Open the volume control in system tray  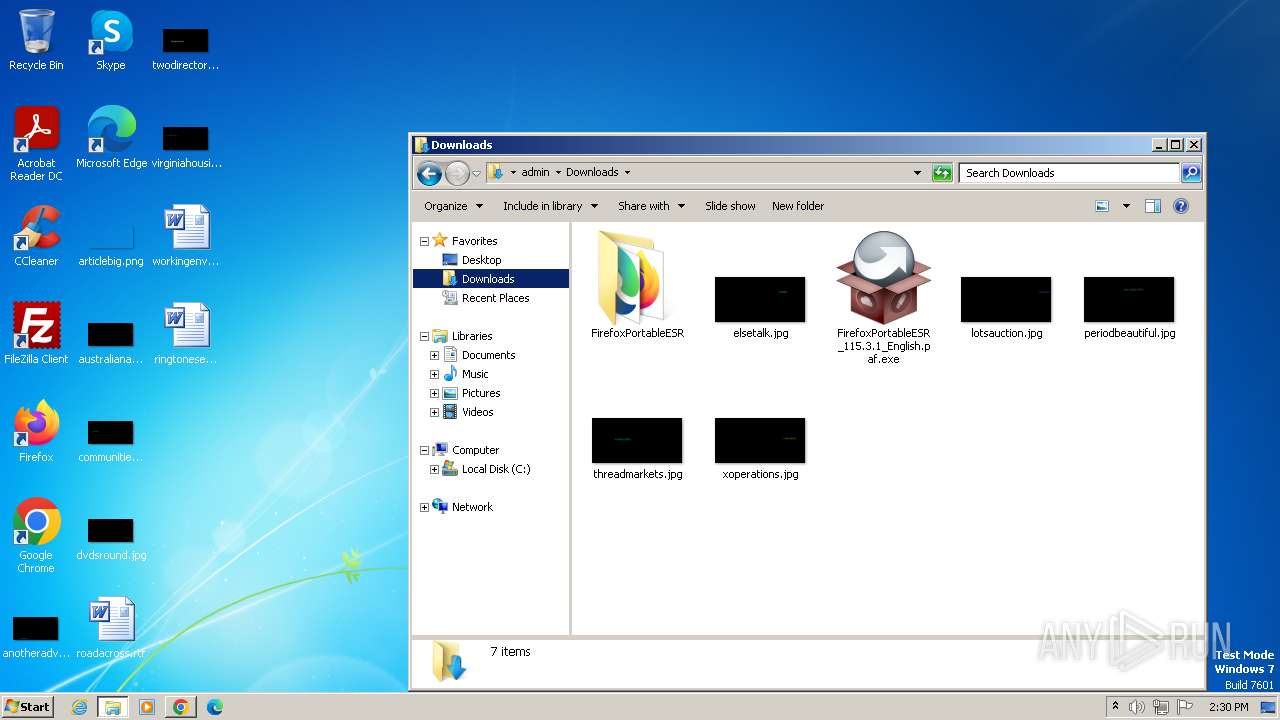click(x=1137, y=707)
